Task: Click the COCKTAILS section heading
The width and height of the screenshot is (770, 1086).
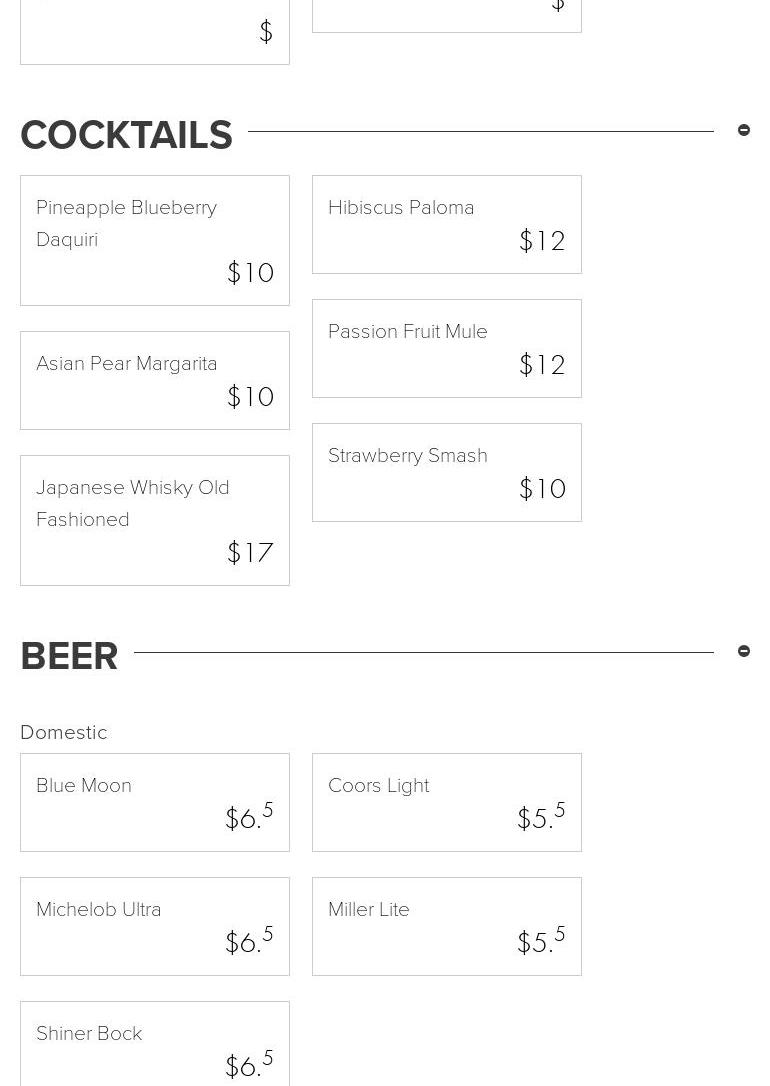Action: [126, 135]
